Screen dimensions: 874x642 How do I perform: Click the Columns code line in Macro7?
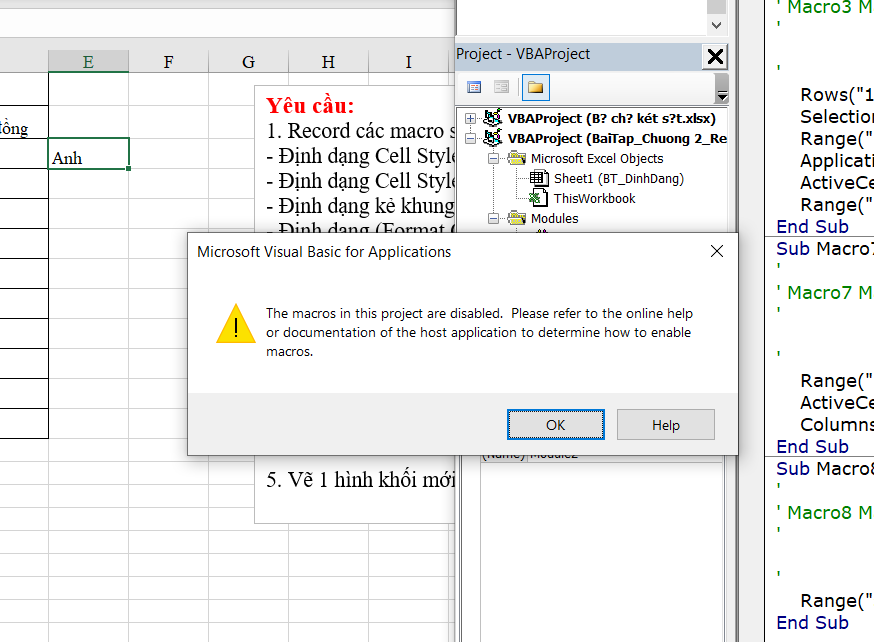[837, 425]
